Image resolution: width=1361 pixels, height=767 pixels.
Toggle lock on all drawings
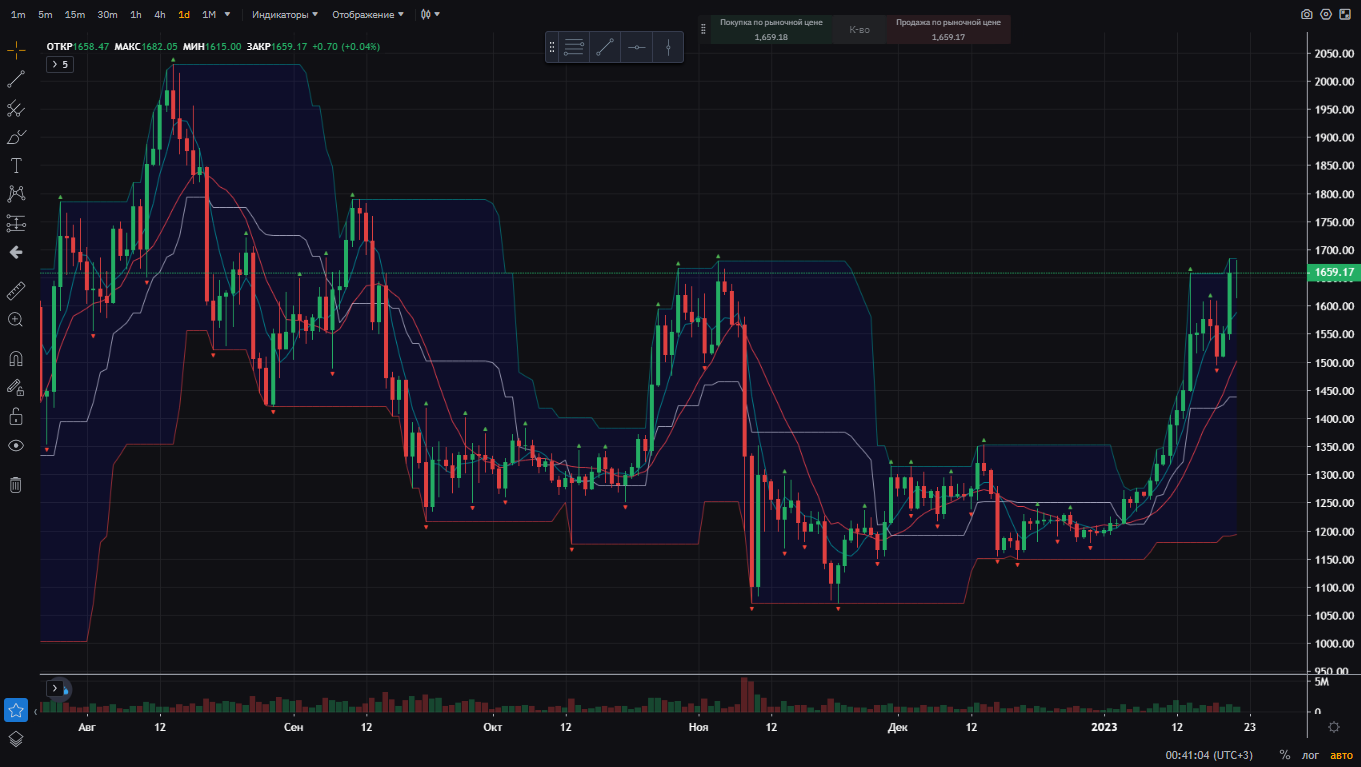[16, 415]
